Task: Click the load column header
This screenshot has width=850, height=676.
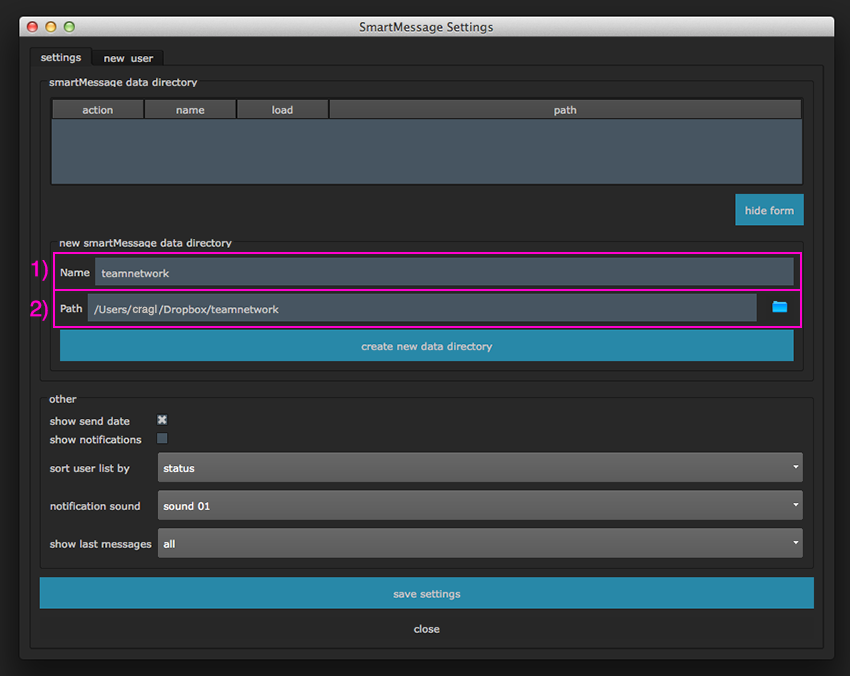Action: [282, 110]
